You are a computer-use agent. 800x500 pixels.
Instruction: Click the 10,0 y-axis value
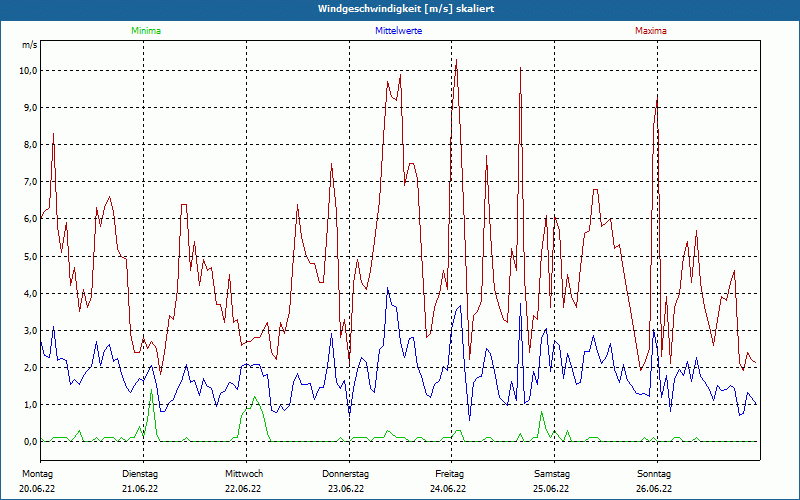(x=28, y=70)
